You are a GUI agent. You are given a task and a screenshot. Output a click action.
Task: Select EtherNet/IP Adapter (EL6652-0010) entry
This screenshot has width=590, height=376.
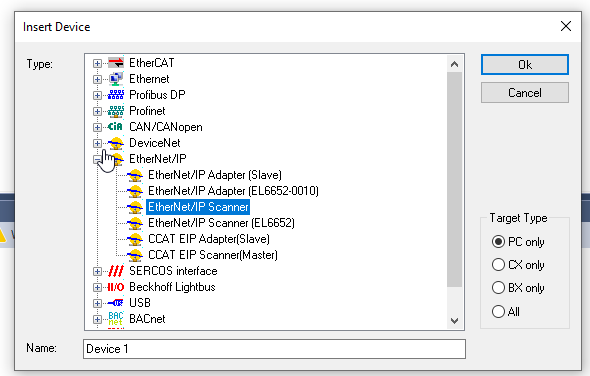[233, 191]
